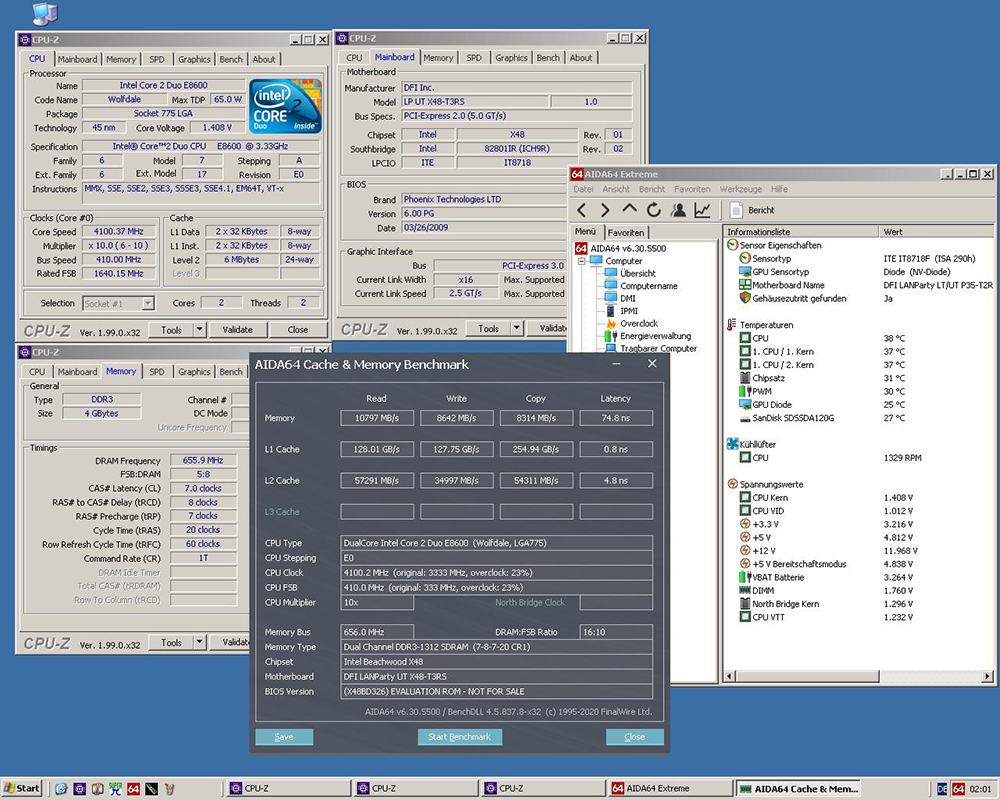Select the North Bridge Kern voltage row
The image size is (1000, 800).
pos(860,604)
